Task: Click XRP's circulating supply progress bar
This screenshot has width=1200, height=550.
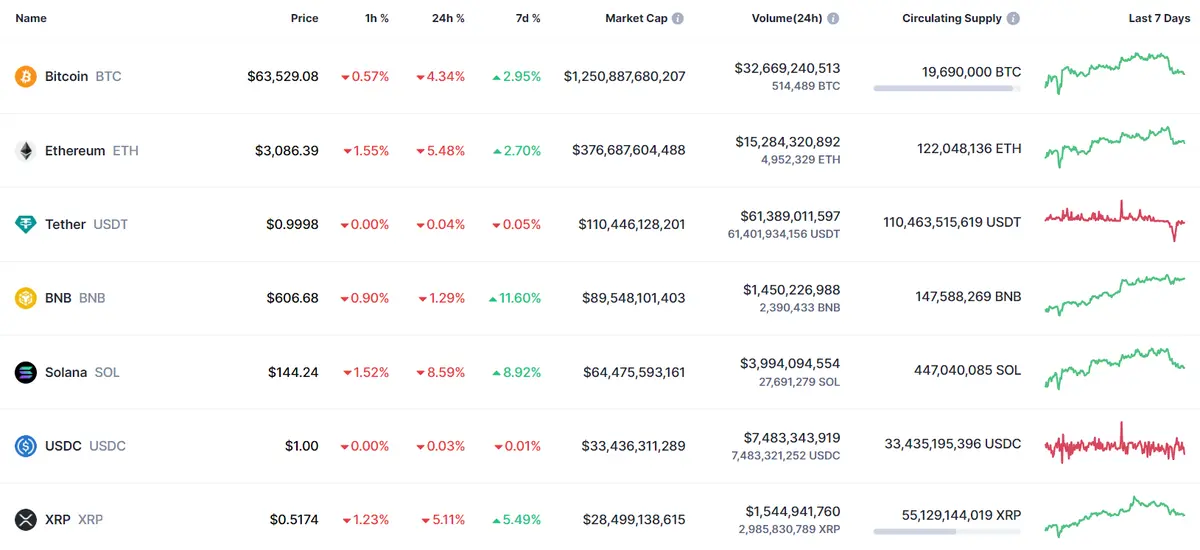Action: 947,532
